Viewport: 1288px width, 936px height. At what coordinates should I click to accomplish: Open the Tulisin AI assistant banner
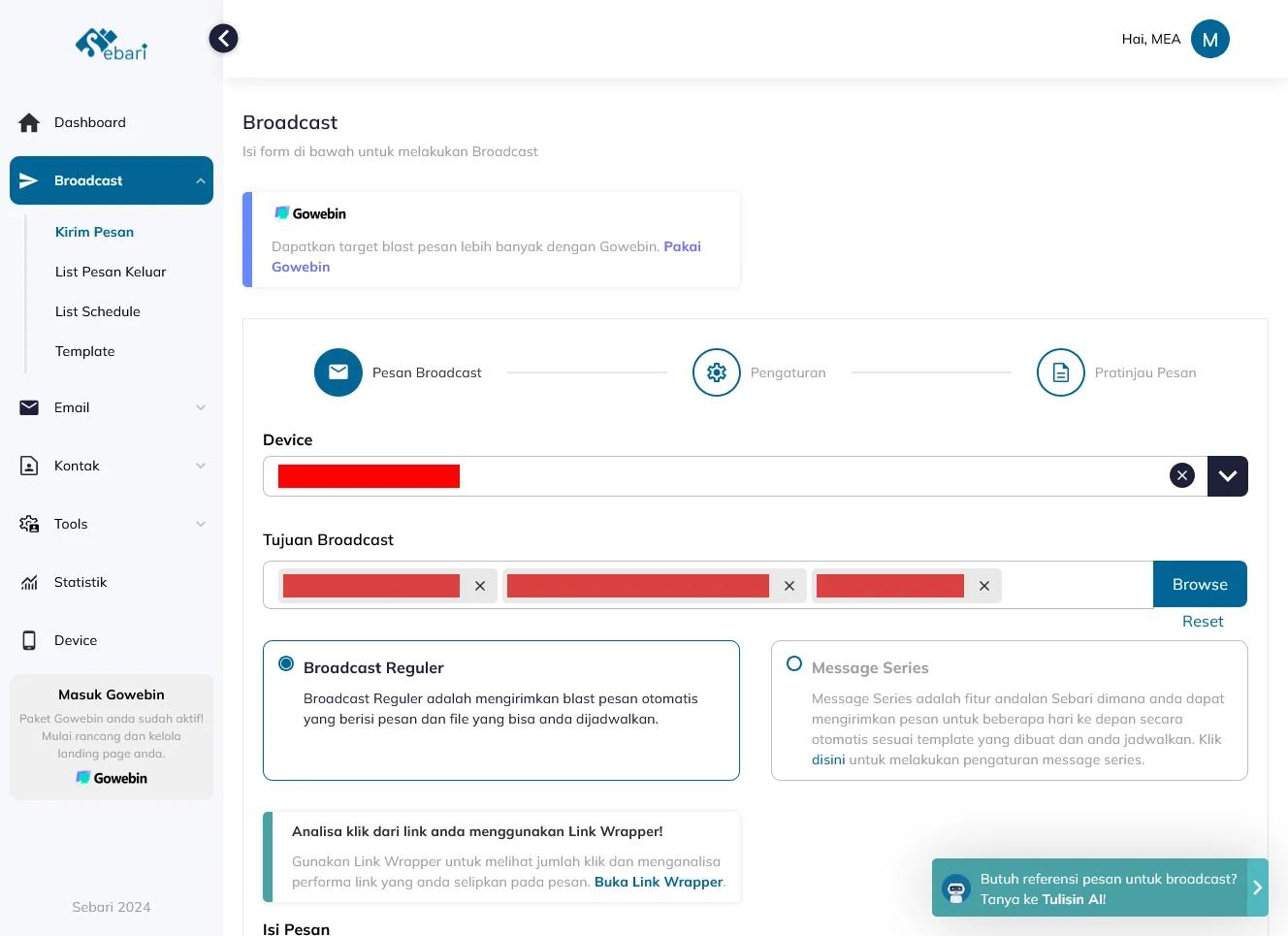[1100, 888]
